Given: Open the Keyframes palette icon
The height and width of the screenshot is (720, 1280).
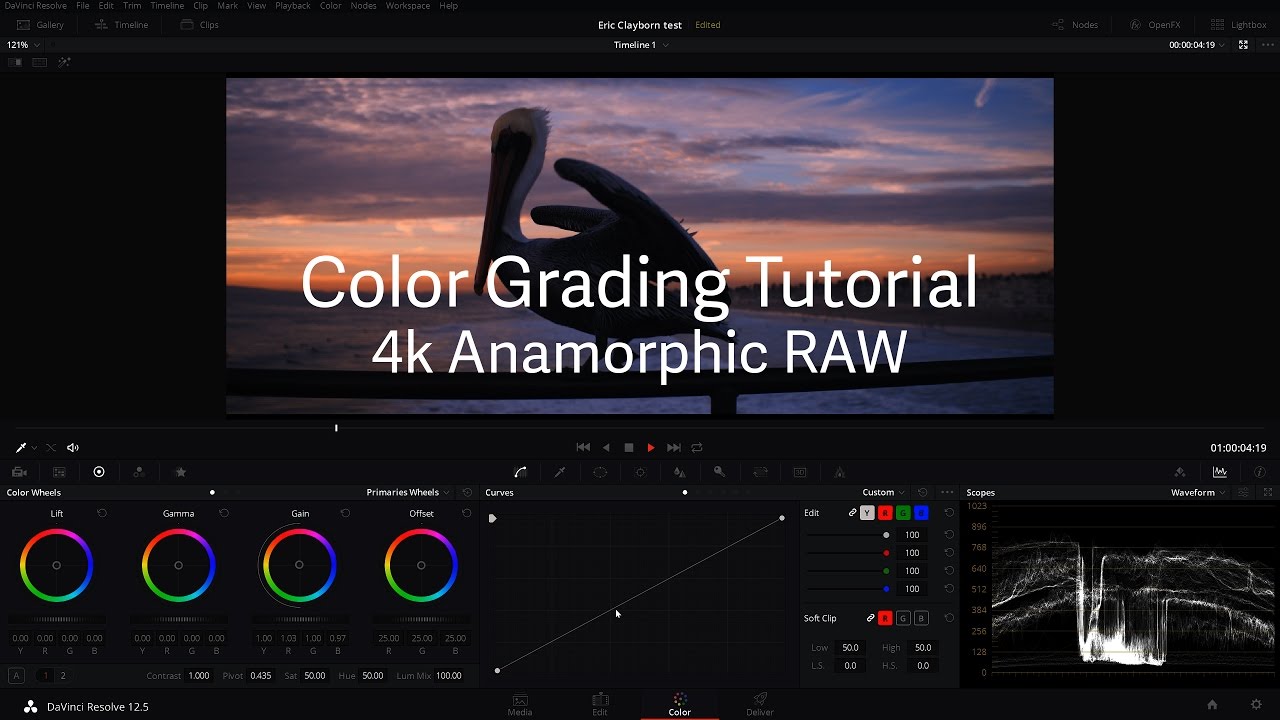Looking at the screenshot, I should click(x=1180, y=472).
